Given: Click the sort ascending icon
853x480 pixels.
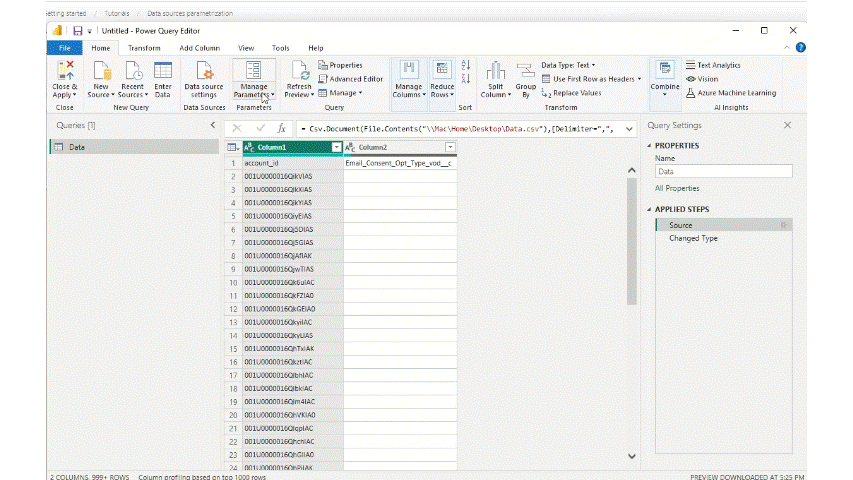Looking at the screenshot, I should pos(465,68).
